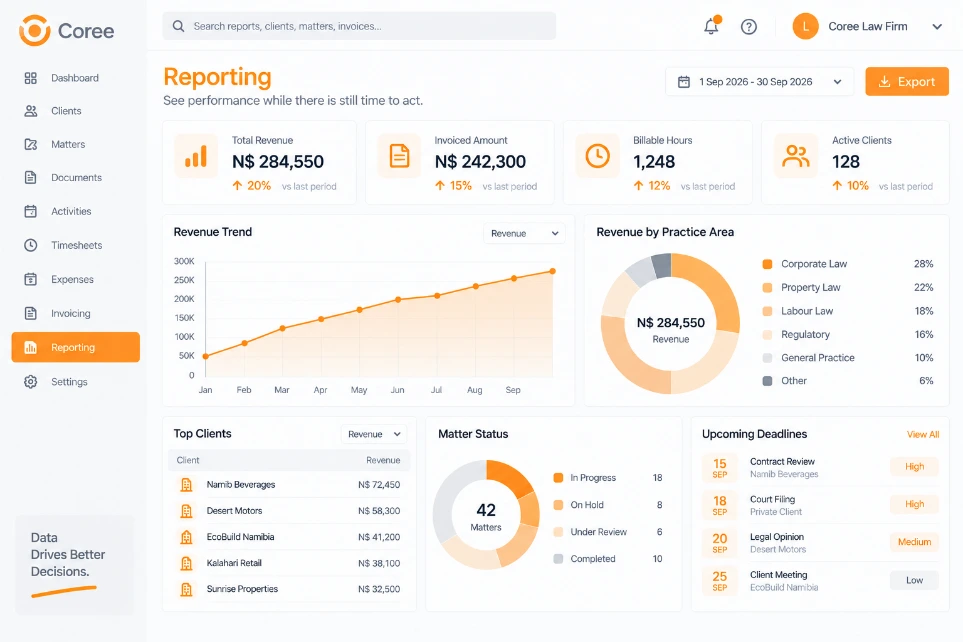This screenshot has height=642, width=963.
Task: Click Legal Opinion deadline title
Action: 776,537
